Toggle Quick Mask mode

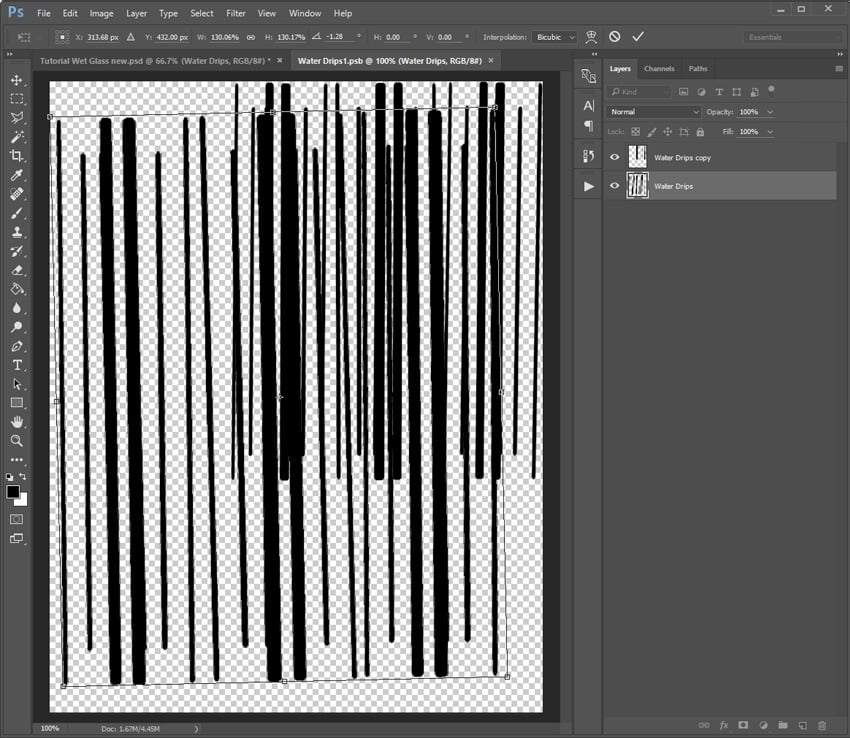[17, 519]
